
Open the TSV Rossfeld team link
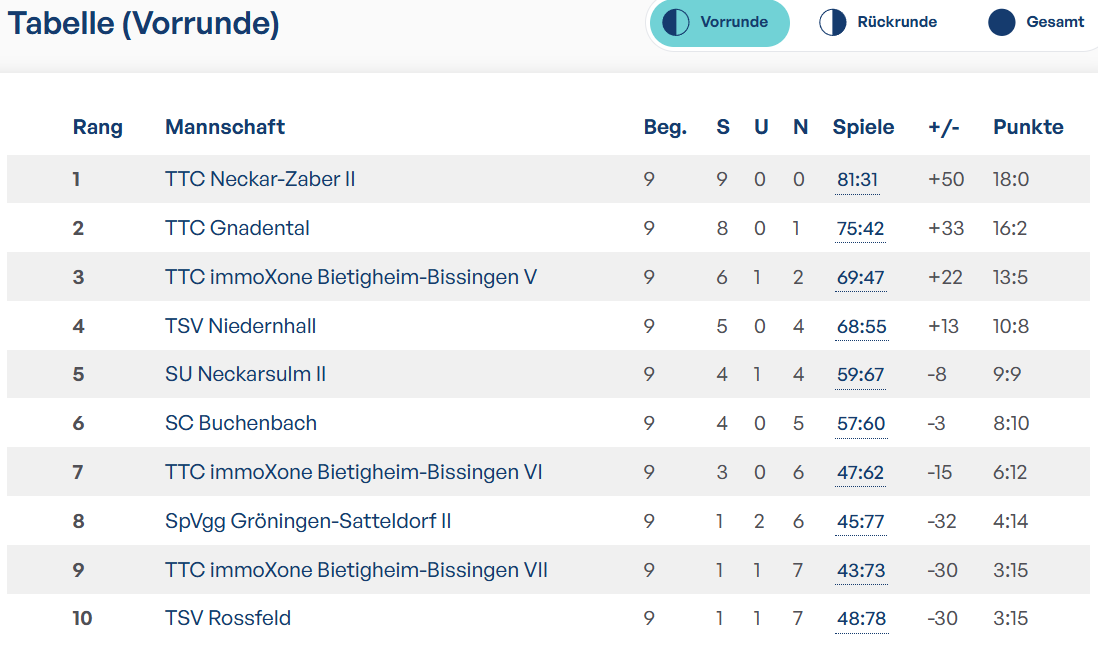228,618
